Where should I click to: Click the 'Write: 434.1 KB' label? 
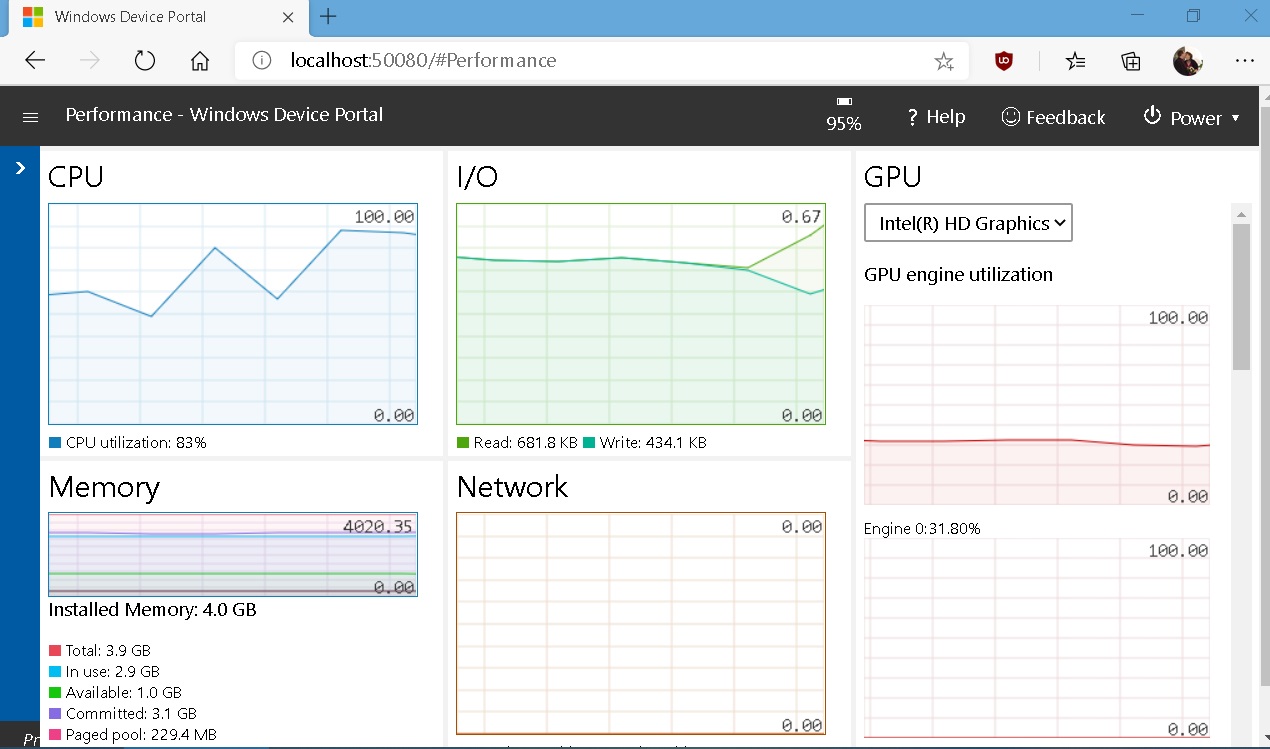click(653, 442)
